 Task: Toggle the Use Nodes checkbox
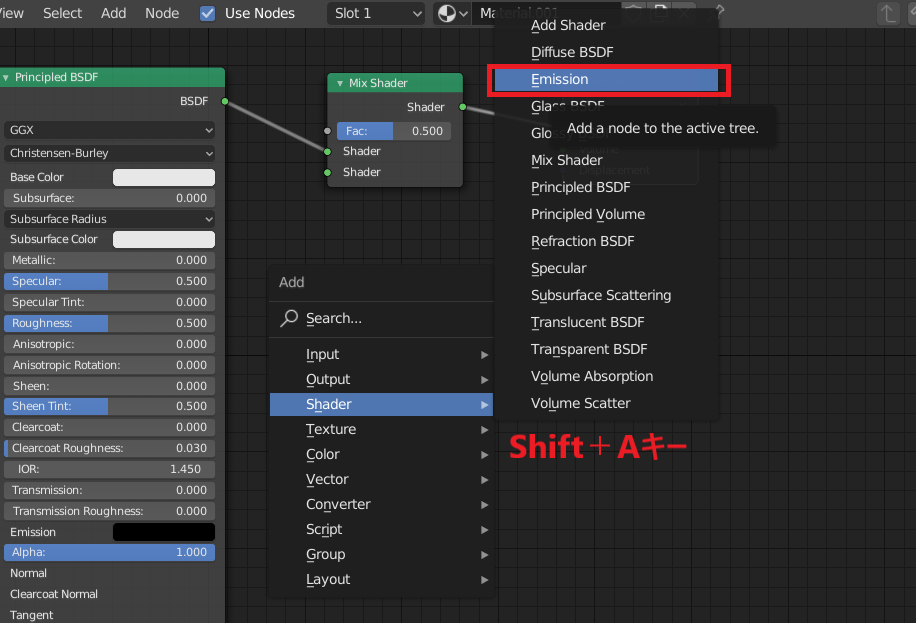(x=207, y=13)
